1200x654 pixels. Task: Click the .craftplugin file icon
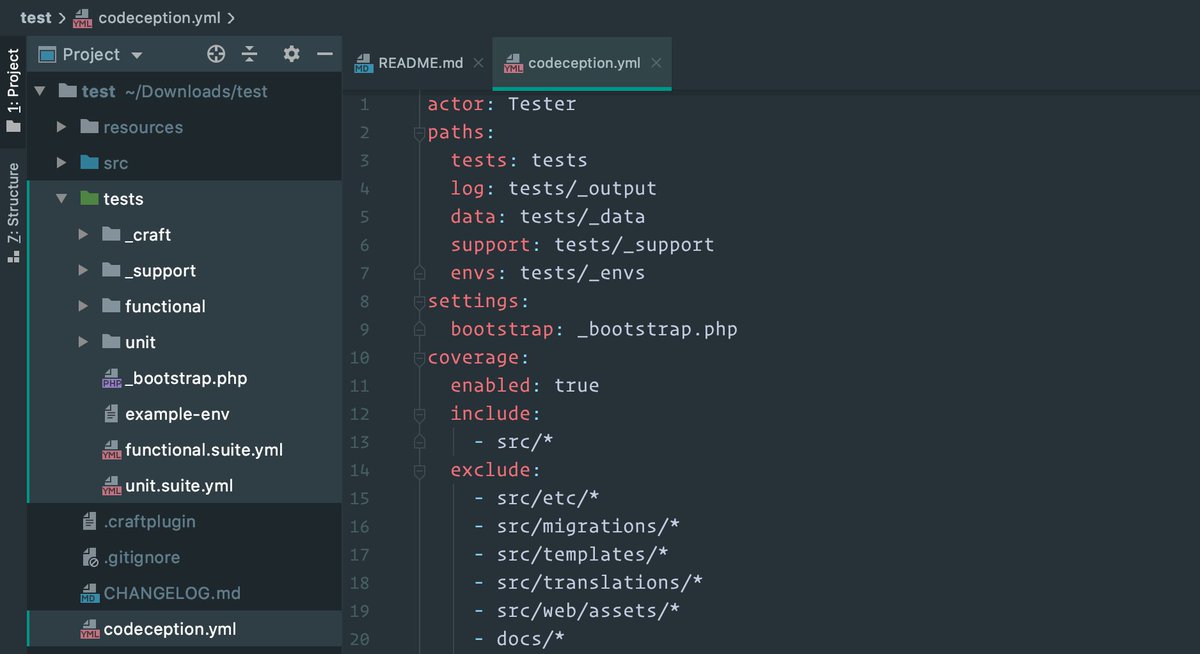[89, 521]
